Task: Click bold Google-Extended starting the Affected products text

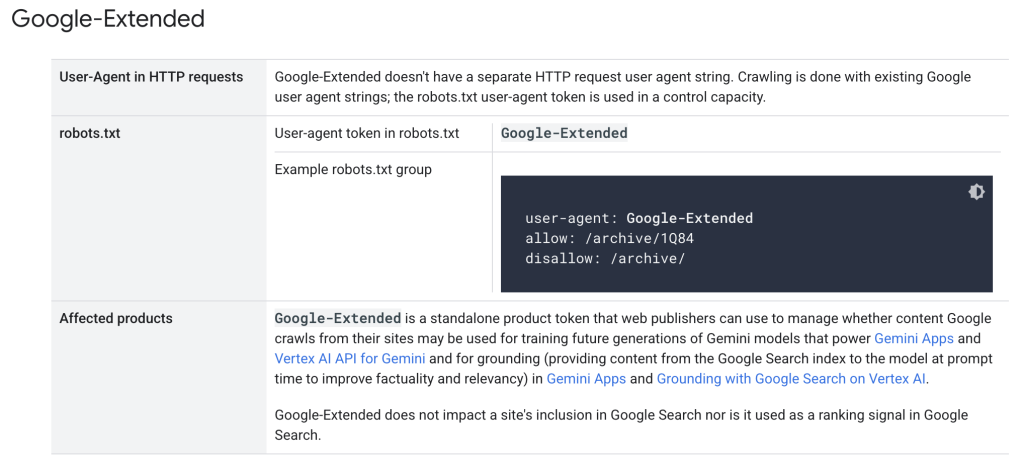Action: pos(338,319)
